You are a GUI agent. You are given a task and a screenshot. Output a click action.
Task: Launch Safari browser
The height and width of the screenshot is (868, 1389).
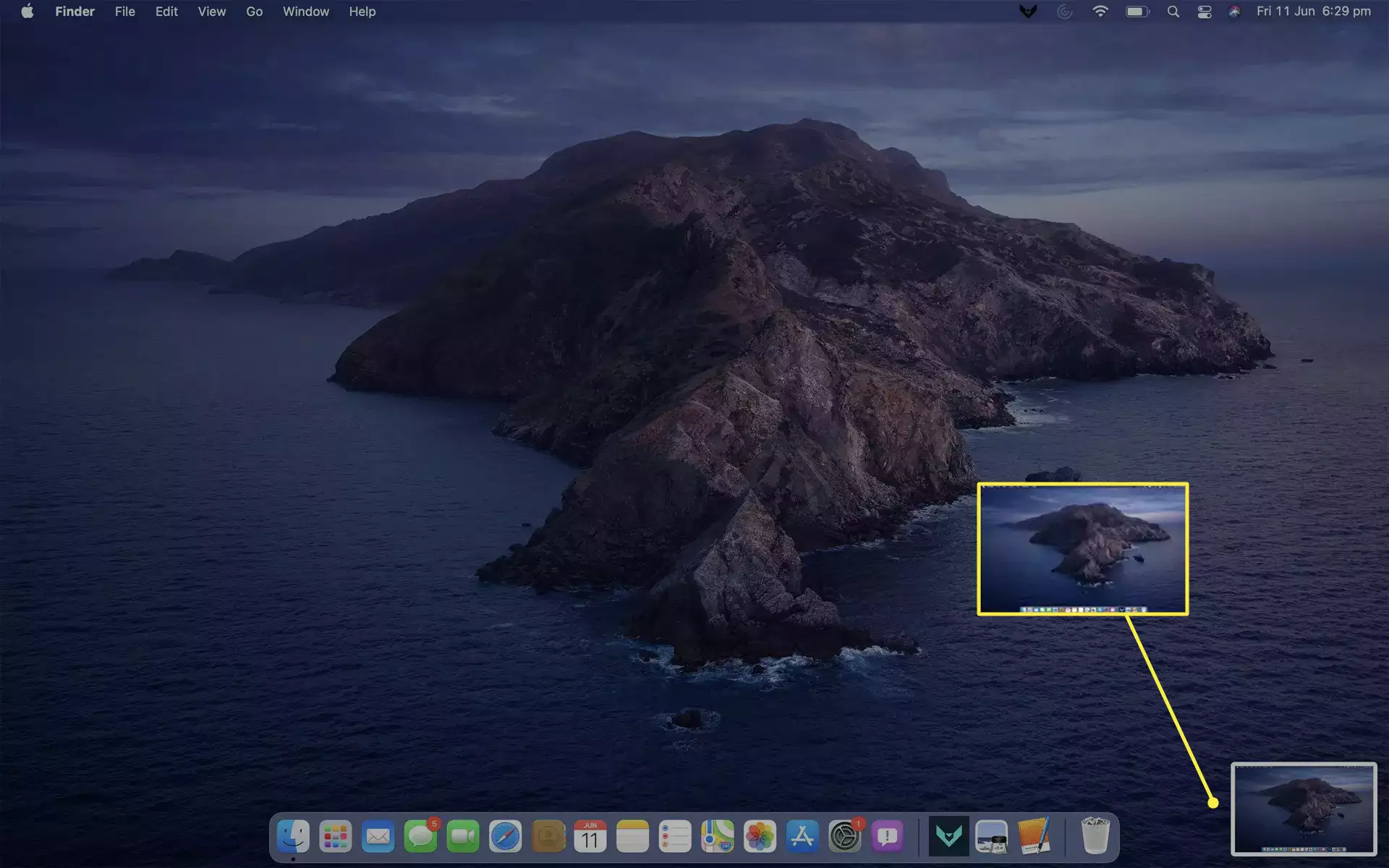[x=506, y=837]
